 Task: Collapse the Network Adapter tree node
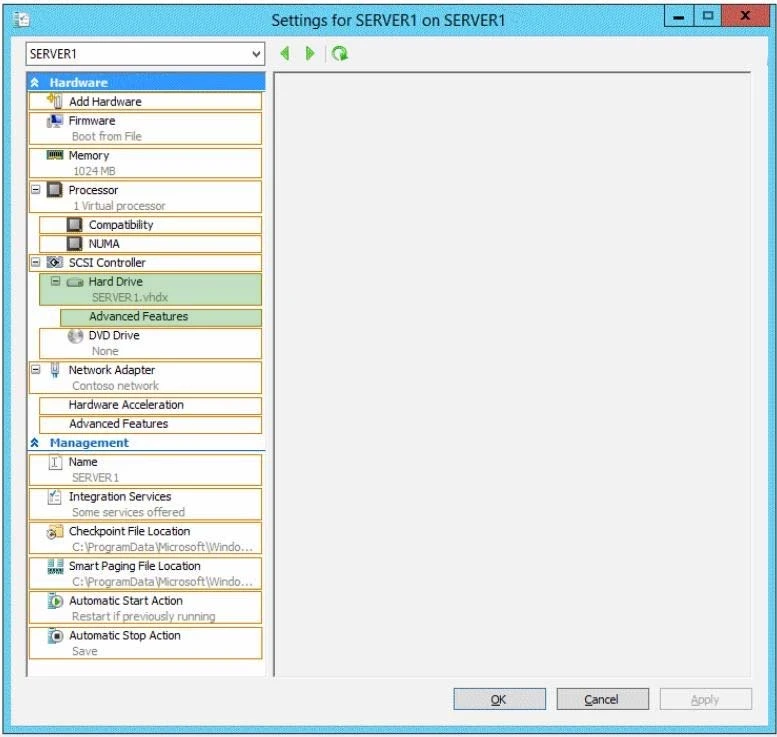(x=36, y=370)
